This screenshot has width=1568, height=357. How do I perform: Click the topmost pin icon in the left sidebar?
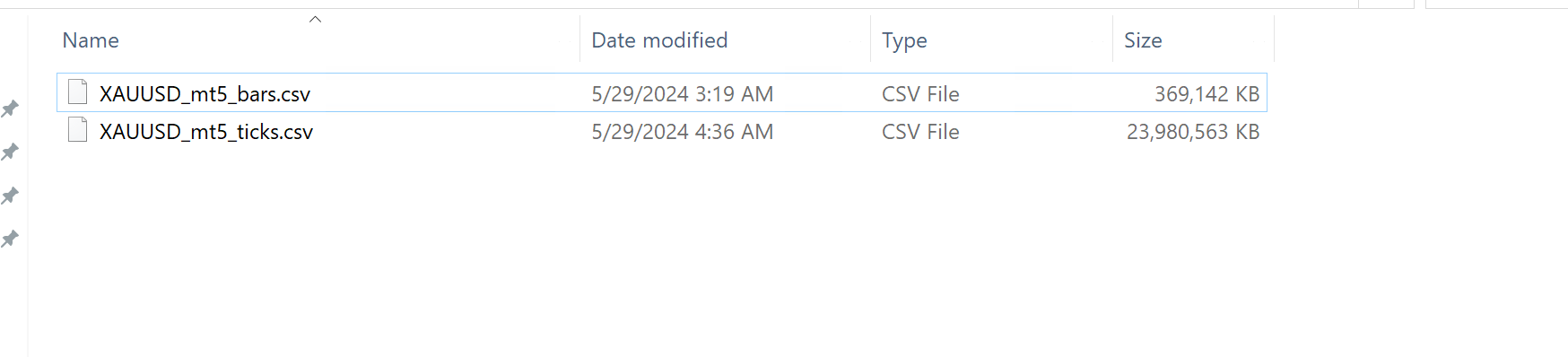[10, 109]
